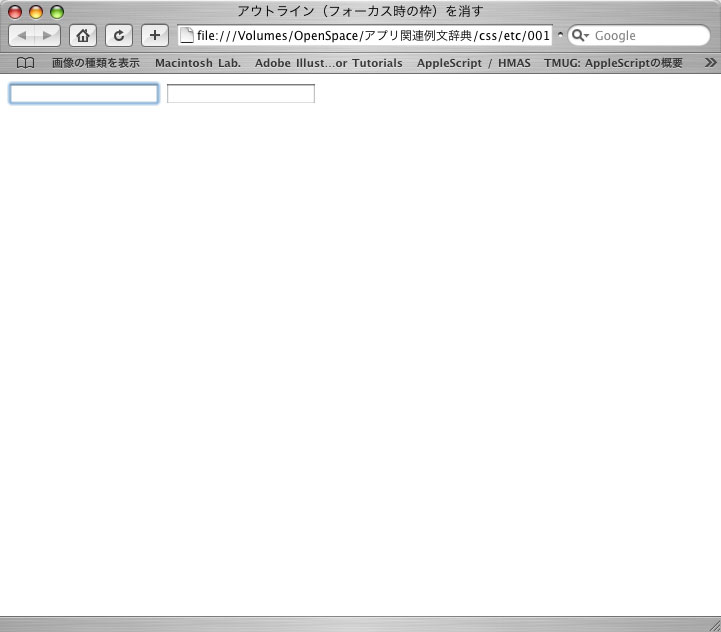The image size is (721, 632).
Task: Open the 画像の種類を表示 bookmark
Action: pyautogui.click(x=96, y=63)
